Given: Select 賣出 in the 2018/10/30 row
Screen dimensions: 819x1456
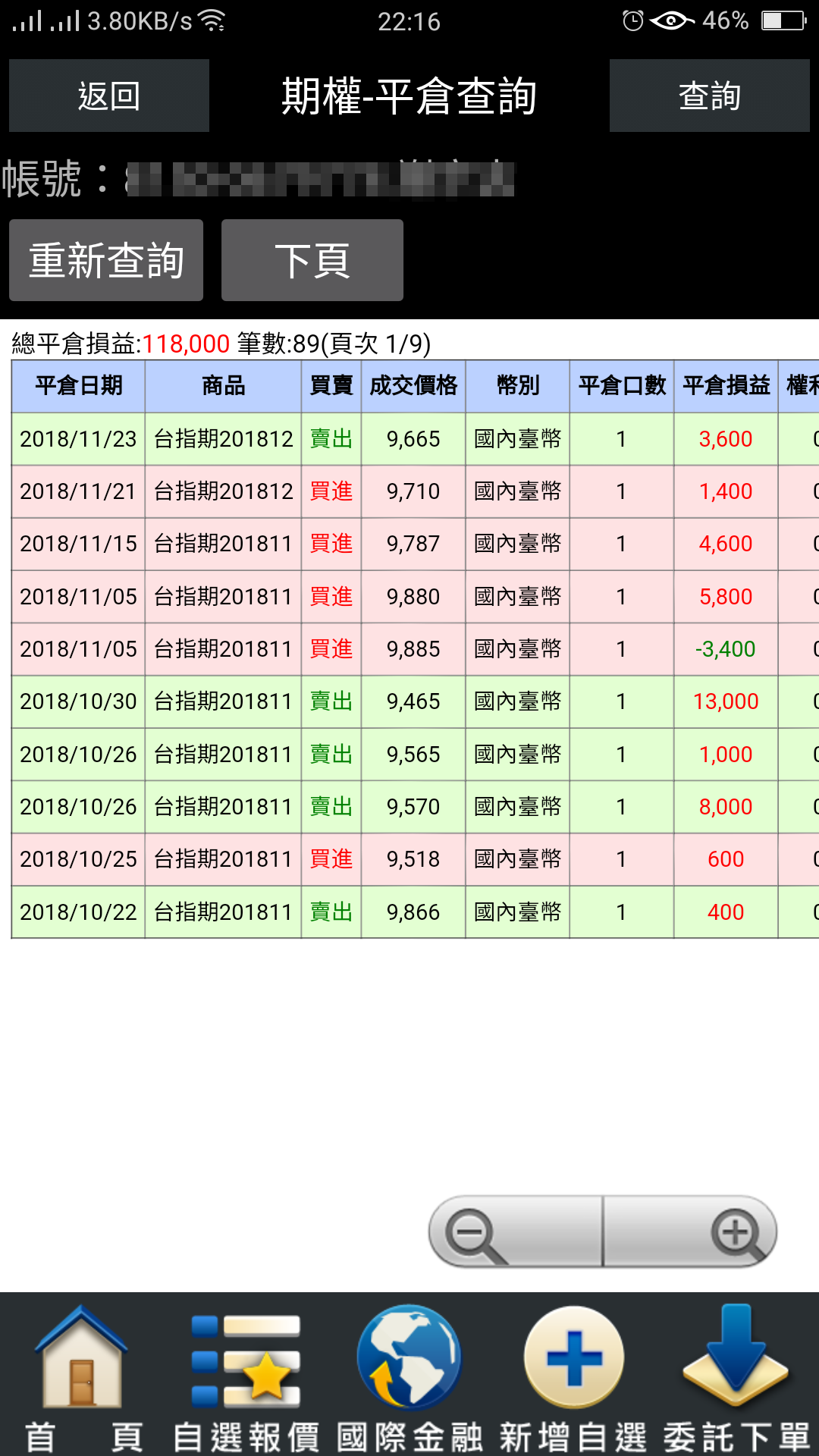Looking at the screenshot, I should (331, 701).
